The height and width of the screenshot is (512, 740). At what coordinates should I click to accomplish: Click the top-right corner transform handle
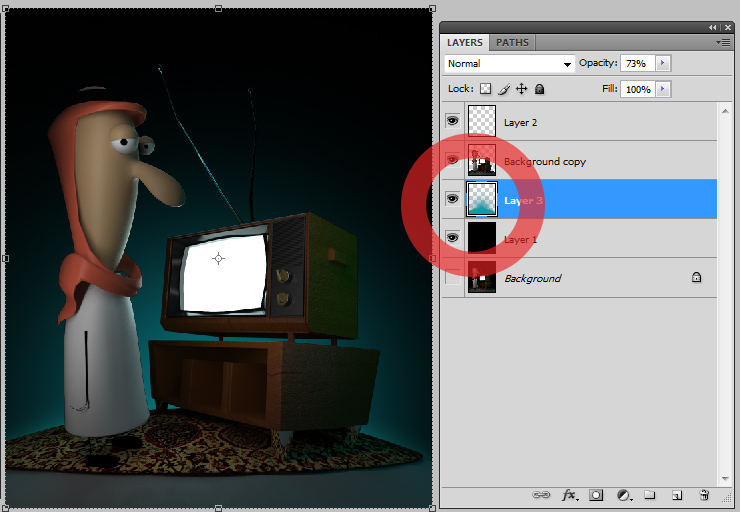coord(432,8)
